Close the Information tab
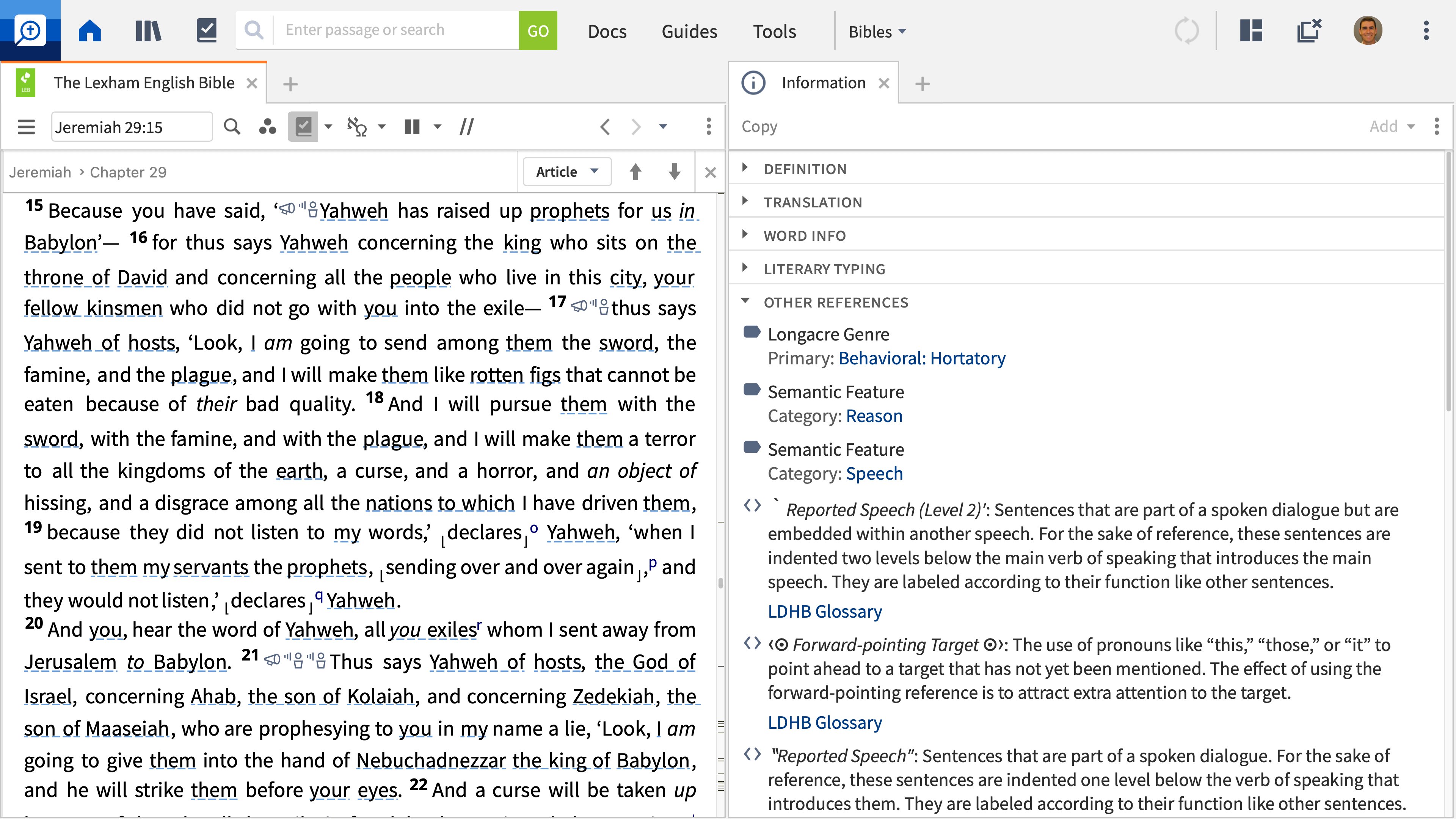Screen dimensions: 1456x819 tap(884, 84)
